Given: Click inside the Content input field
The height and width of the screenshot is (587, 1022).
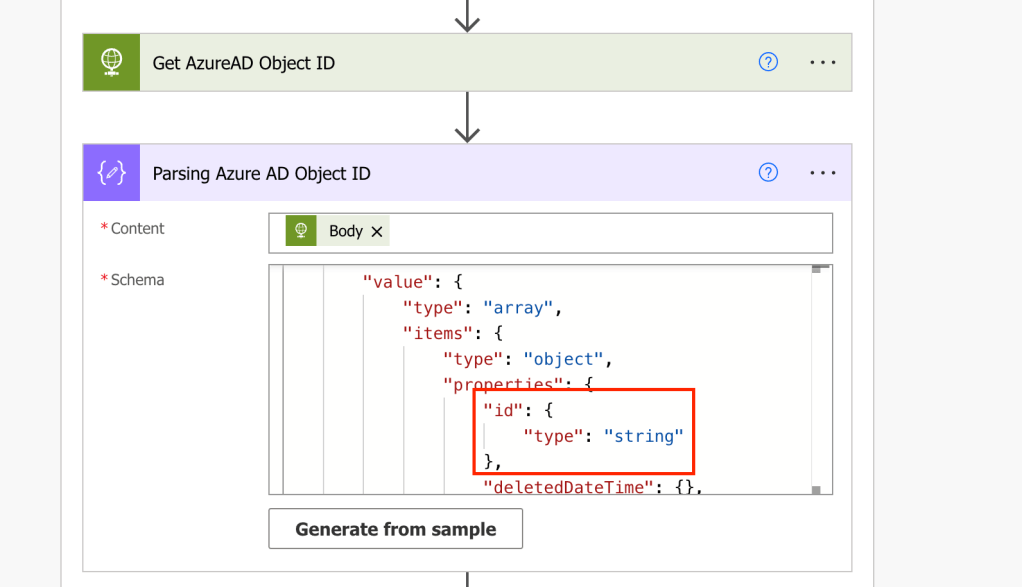Looking at the screenshot, I should coord(600,232).
